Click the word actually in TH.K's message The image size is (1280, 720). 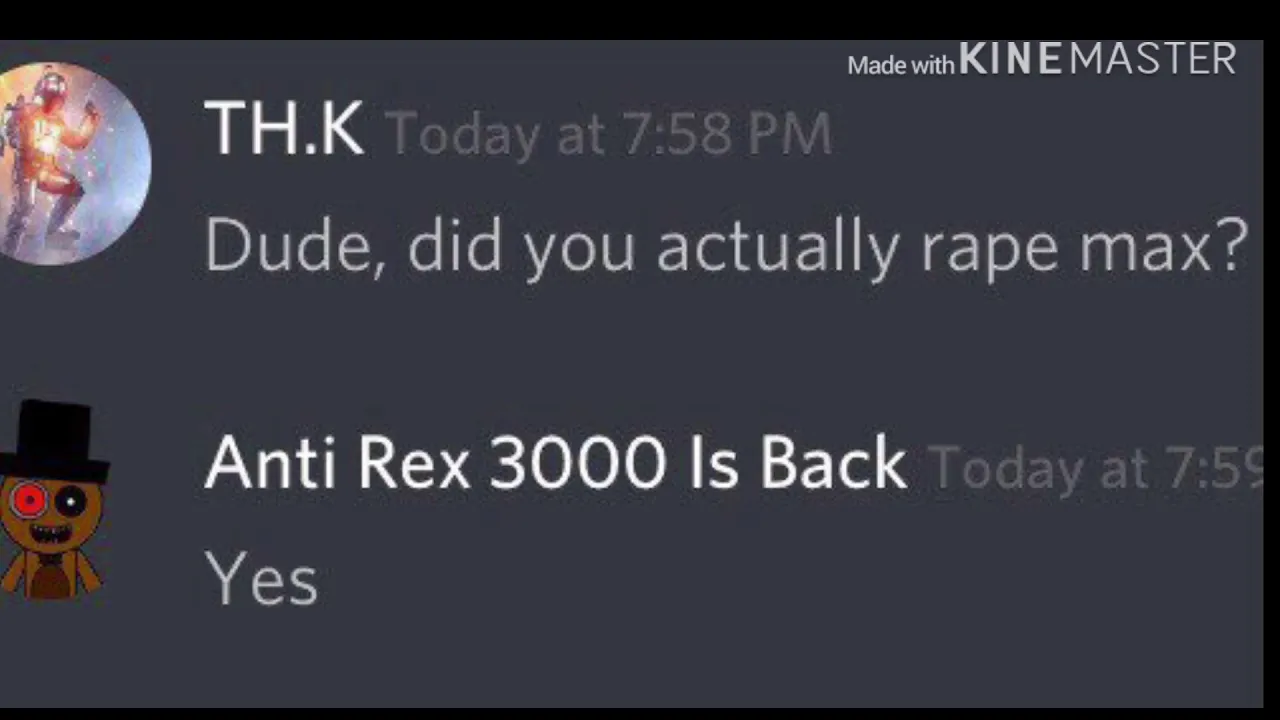pyautogui.click(x=777, y=246)
